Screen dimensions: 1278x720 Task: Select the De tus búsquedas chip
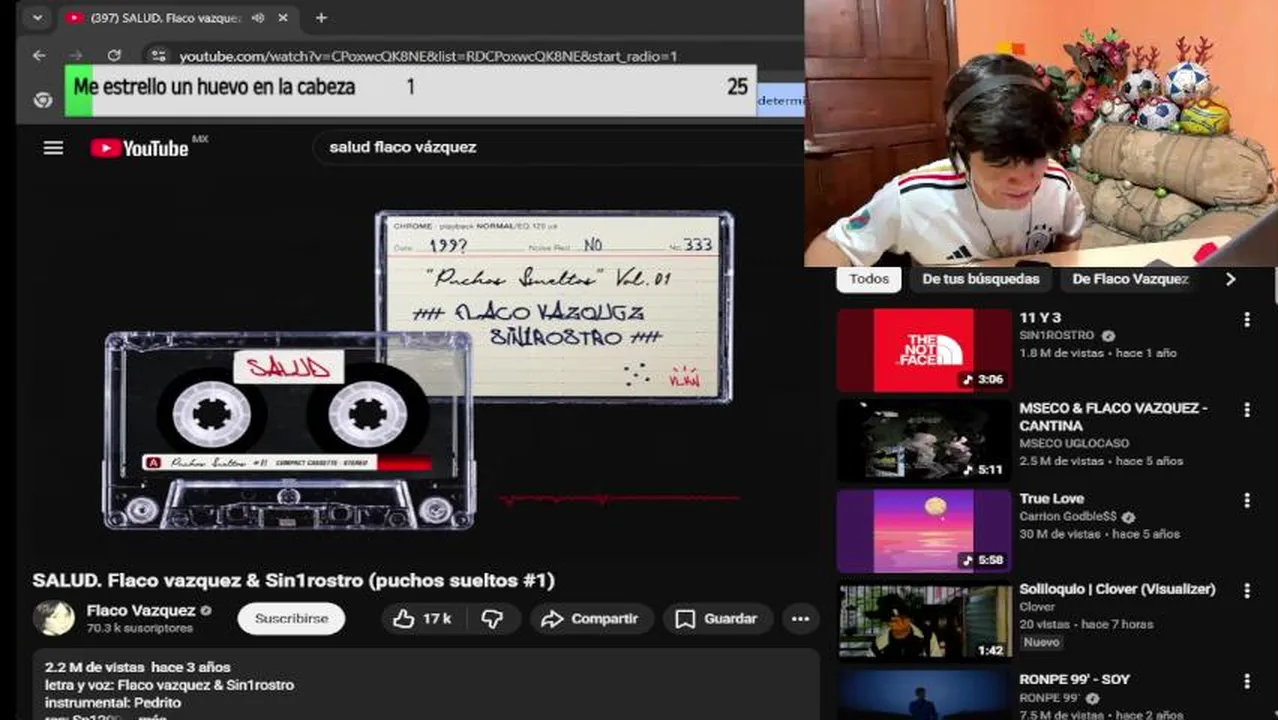coord(980,279)
